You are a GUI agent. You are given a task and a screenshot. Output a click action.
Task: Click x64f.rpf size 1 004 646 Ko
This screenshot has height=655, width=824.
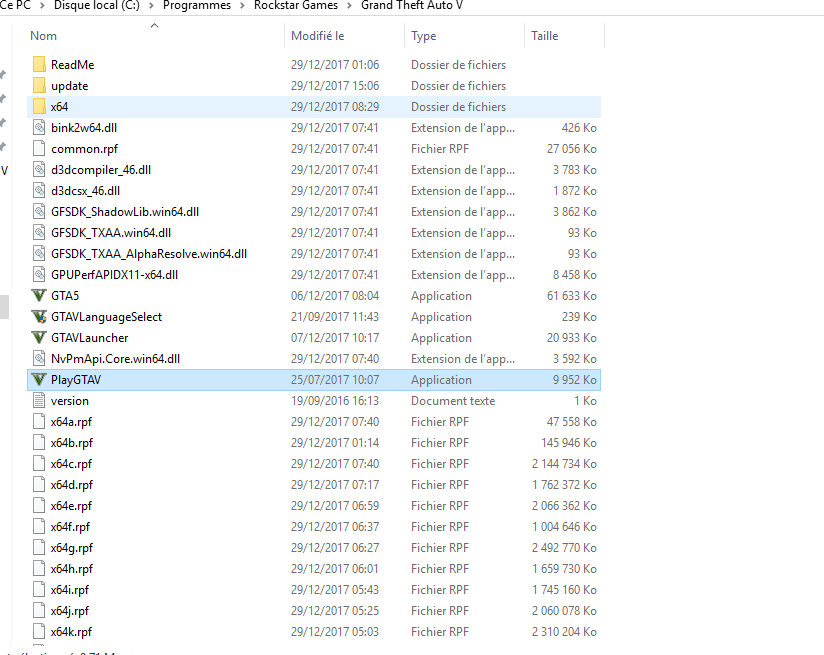[x=564, y=527]
